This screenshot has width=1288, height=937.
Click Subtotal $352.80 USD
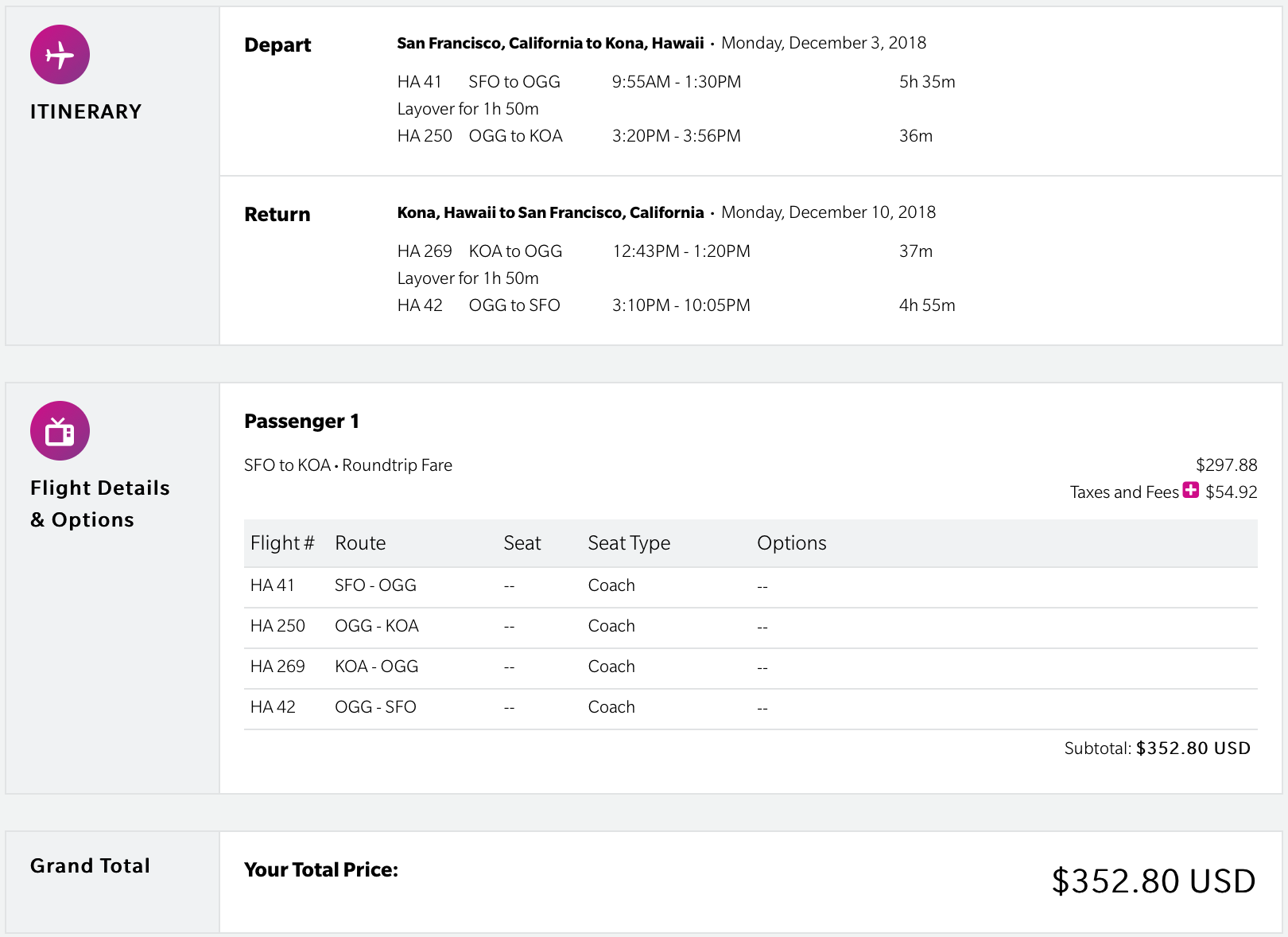pyautogui.click(x=1158, y=748)
